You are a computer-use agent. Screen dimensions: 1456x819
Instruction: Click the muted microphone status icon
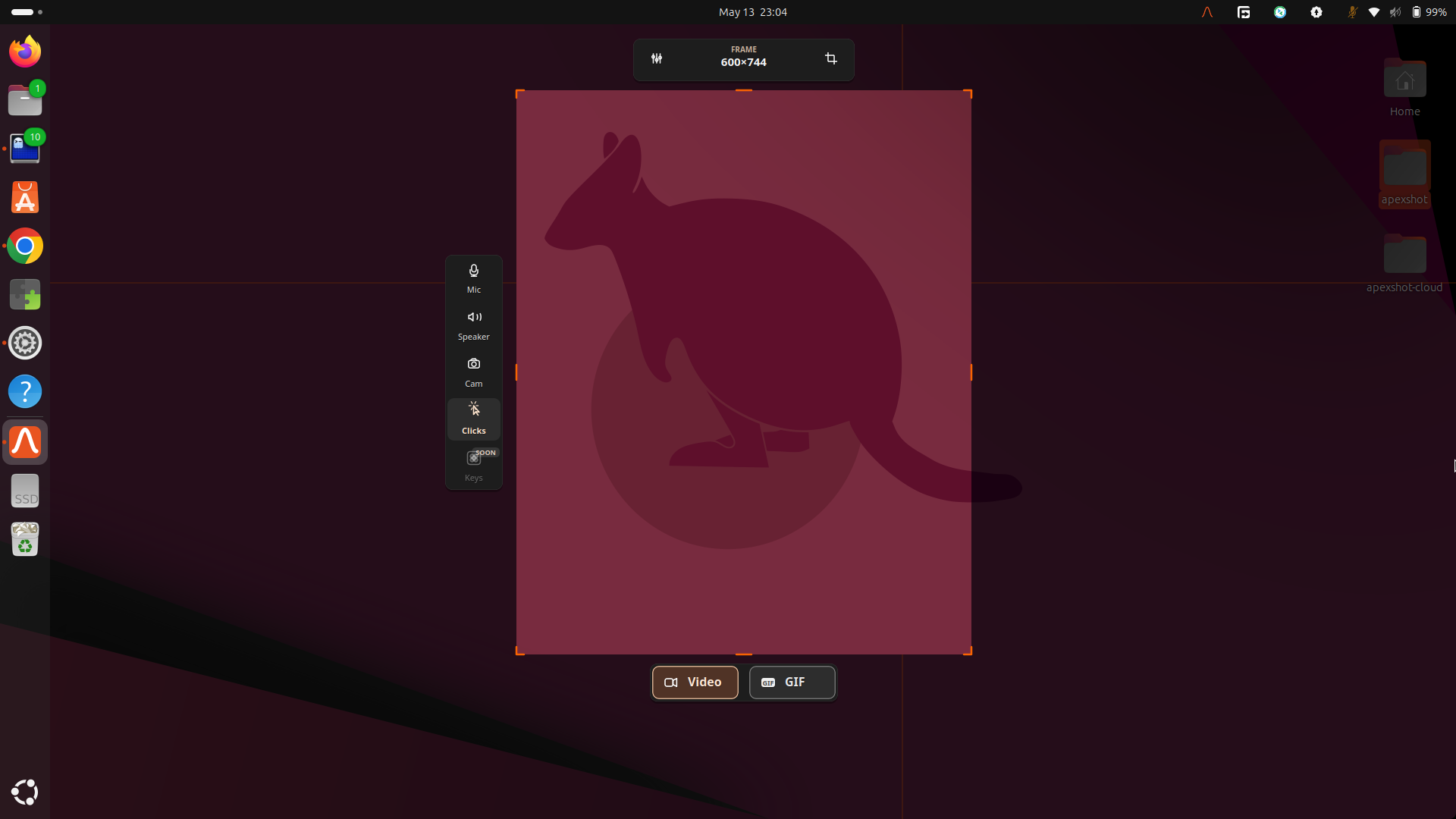(1352, 12)
